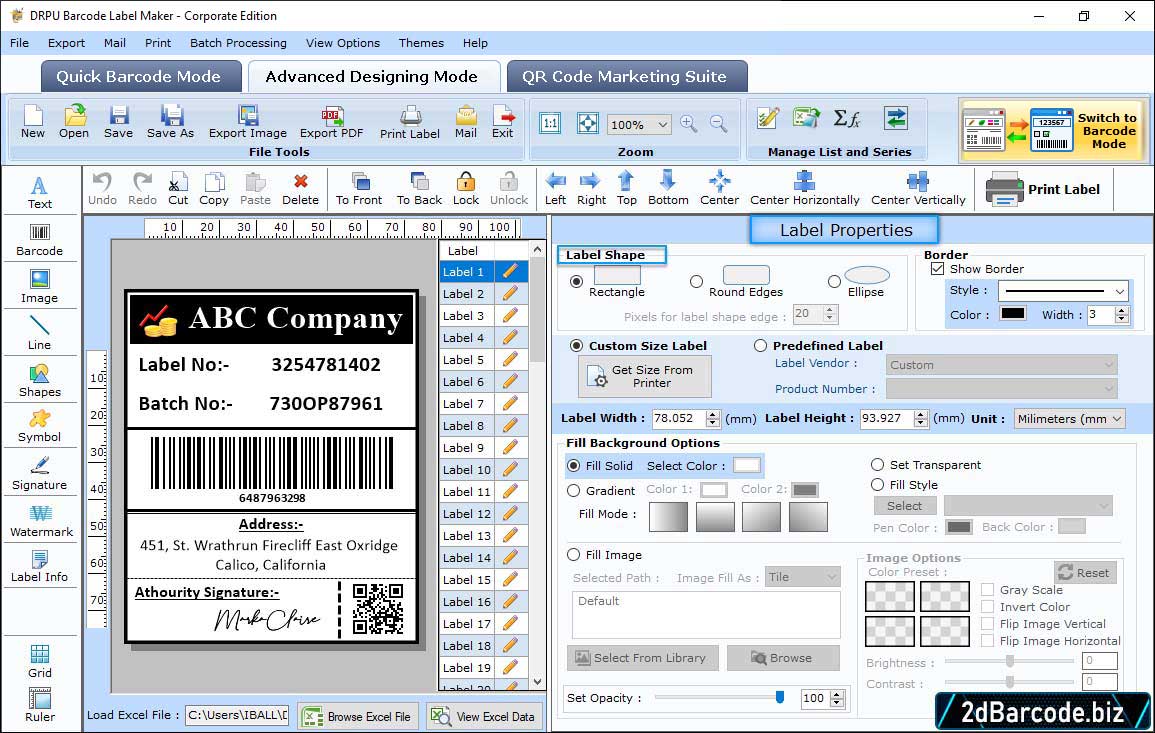Increase the Label Width stepper
Screen dimensions: 1155x733
tap(712, 414)
